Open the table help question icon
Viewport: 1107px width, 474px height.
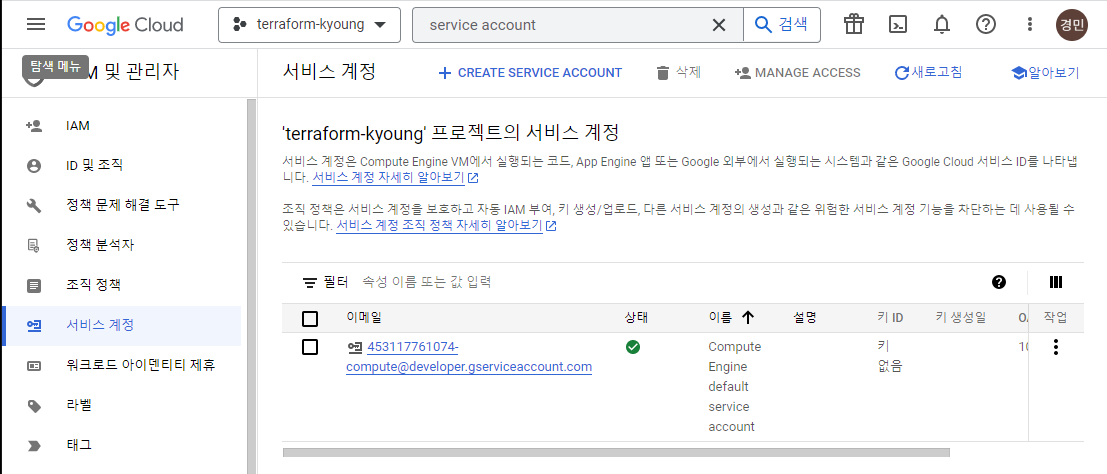coord(998,282)
